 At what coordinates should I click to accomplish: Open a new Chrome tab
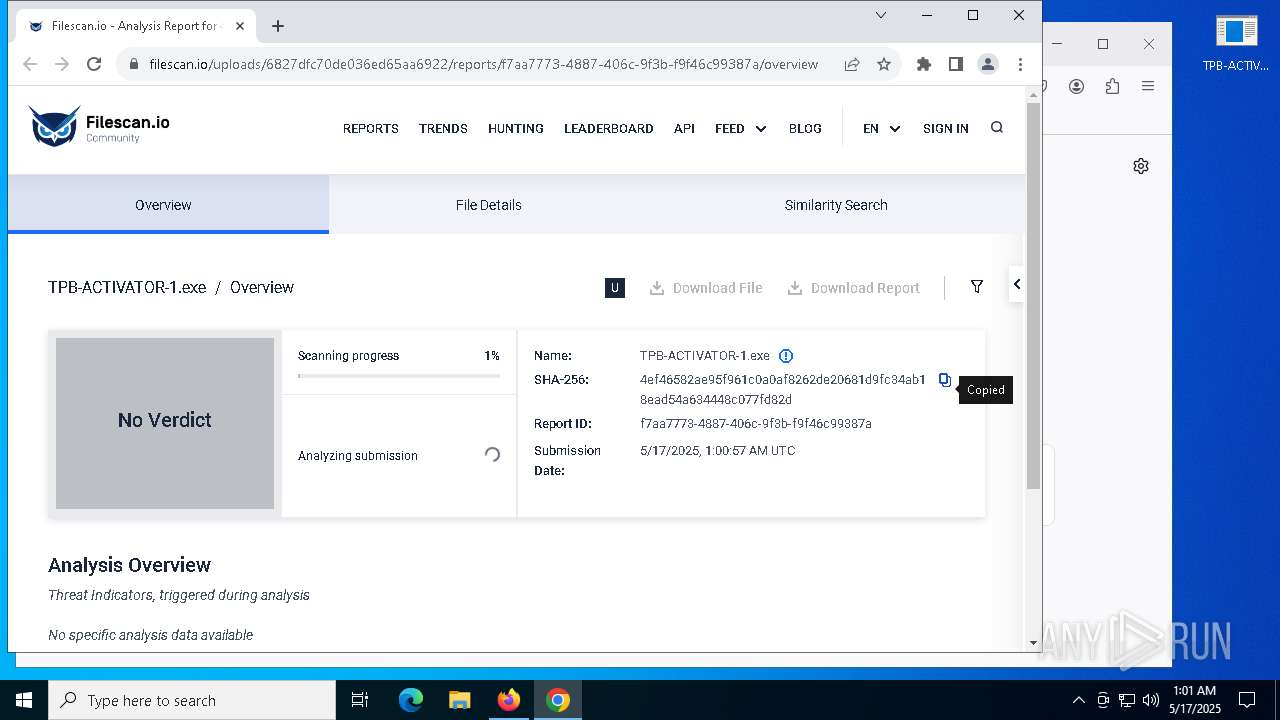click(278, 26)
